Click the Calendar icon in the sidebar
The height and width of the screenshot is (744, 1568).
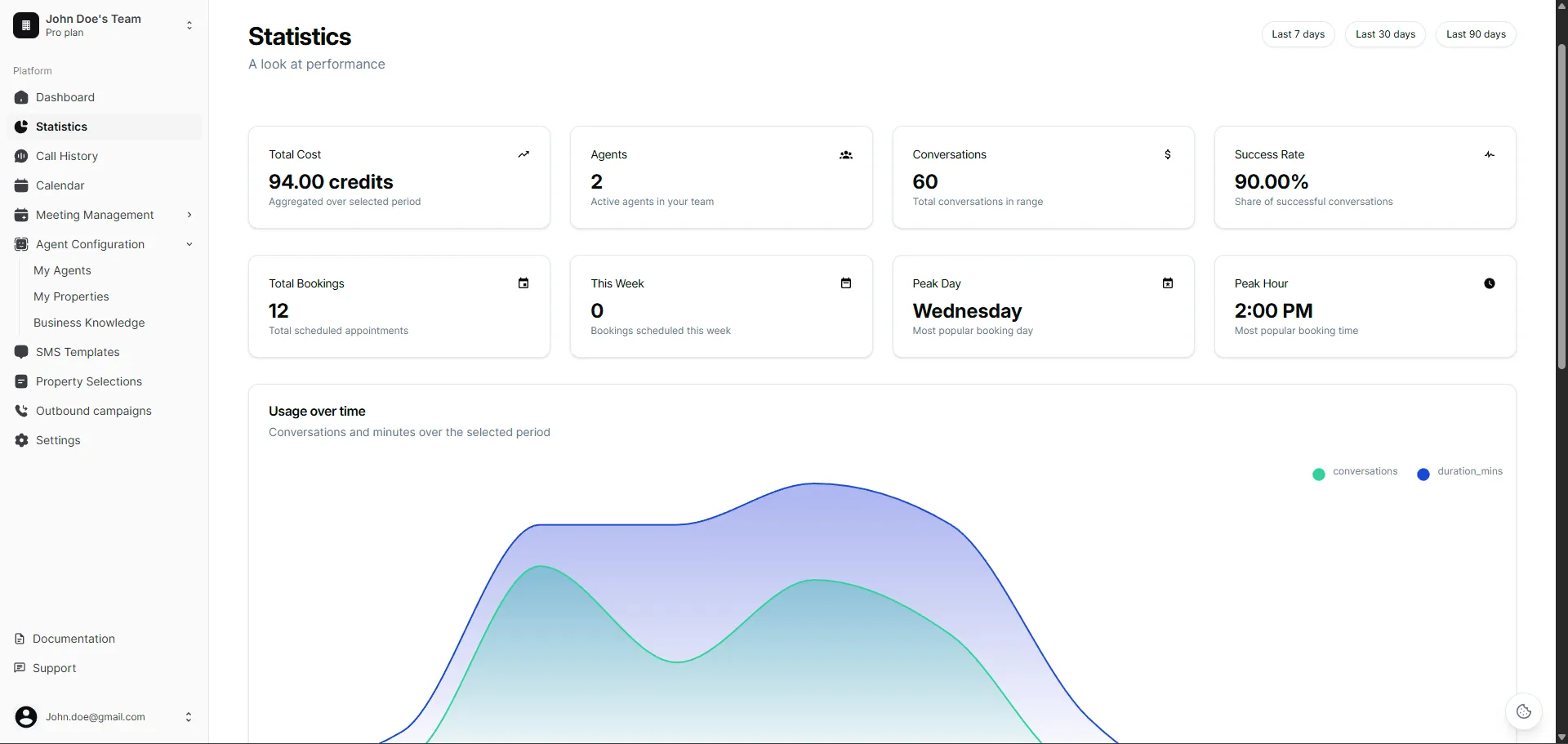tap(21, 185)
